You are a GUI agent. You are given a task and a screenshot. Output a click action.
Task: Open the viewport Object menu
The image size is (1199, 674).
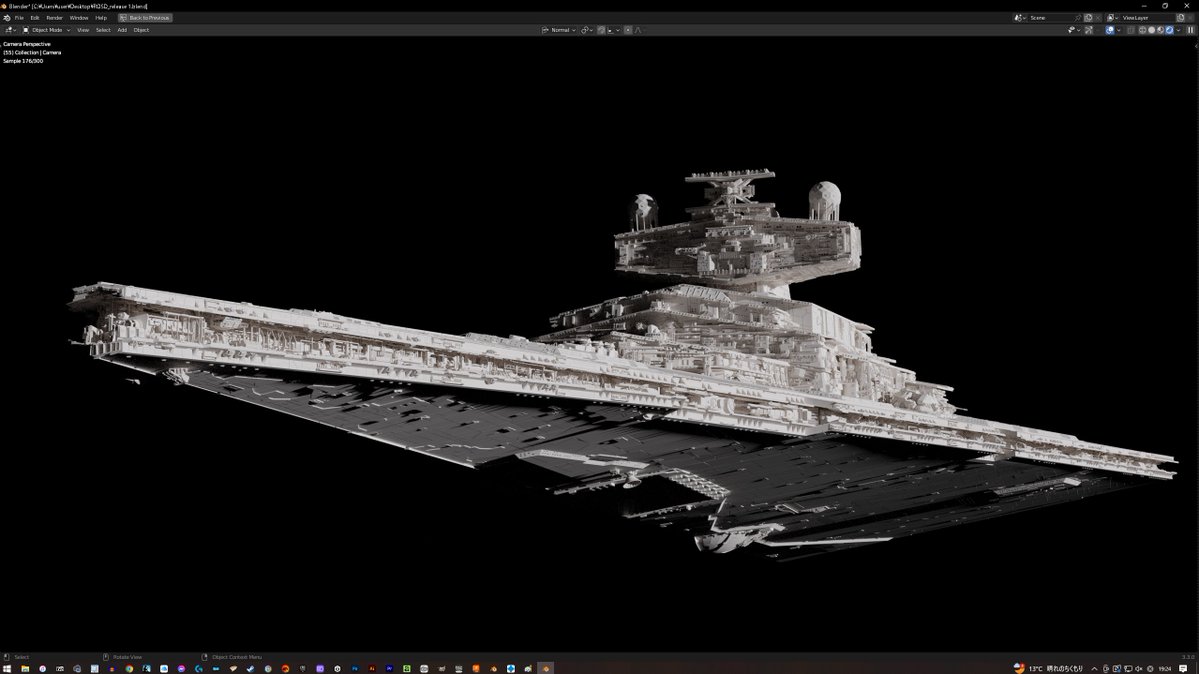[141, 30]
